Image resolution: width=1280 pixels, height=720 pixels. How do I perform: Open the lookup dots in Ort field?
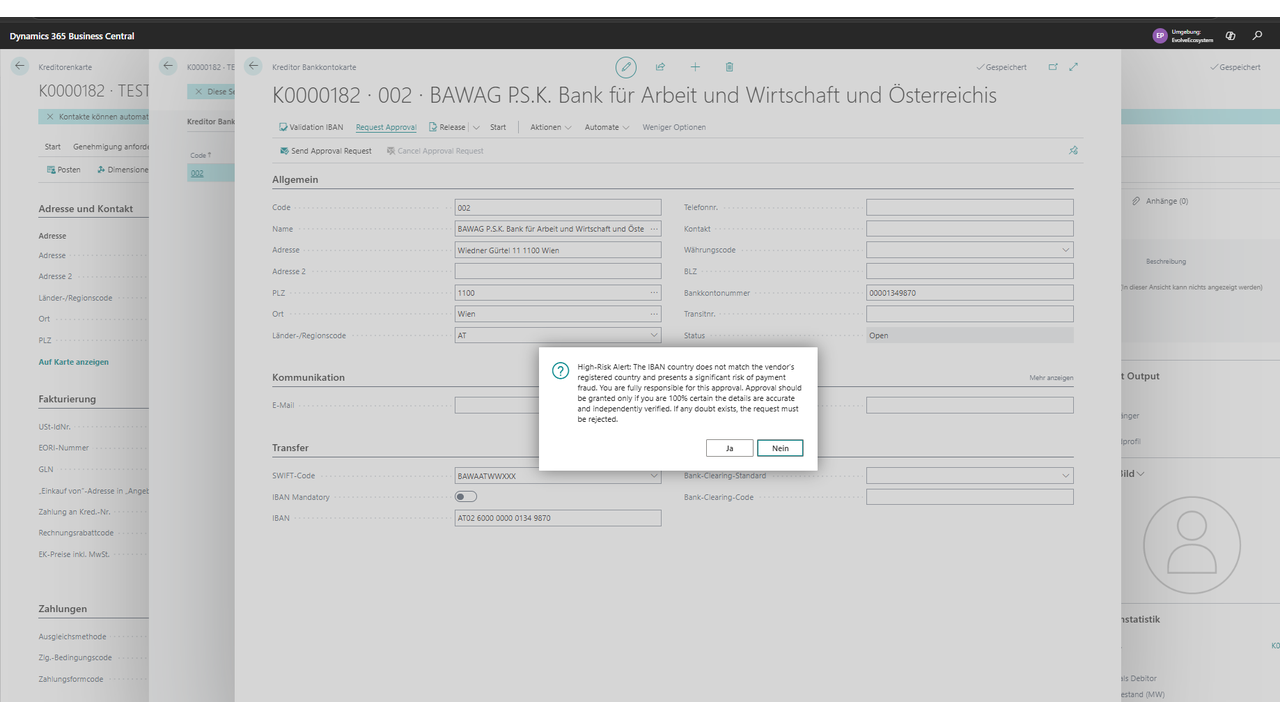pyautogui.click(x=654, y=314)
